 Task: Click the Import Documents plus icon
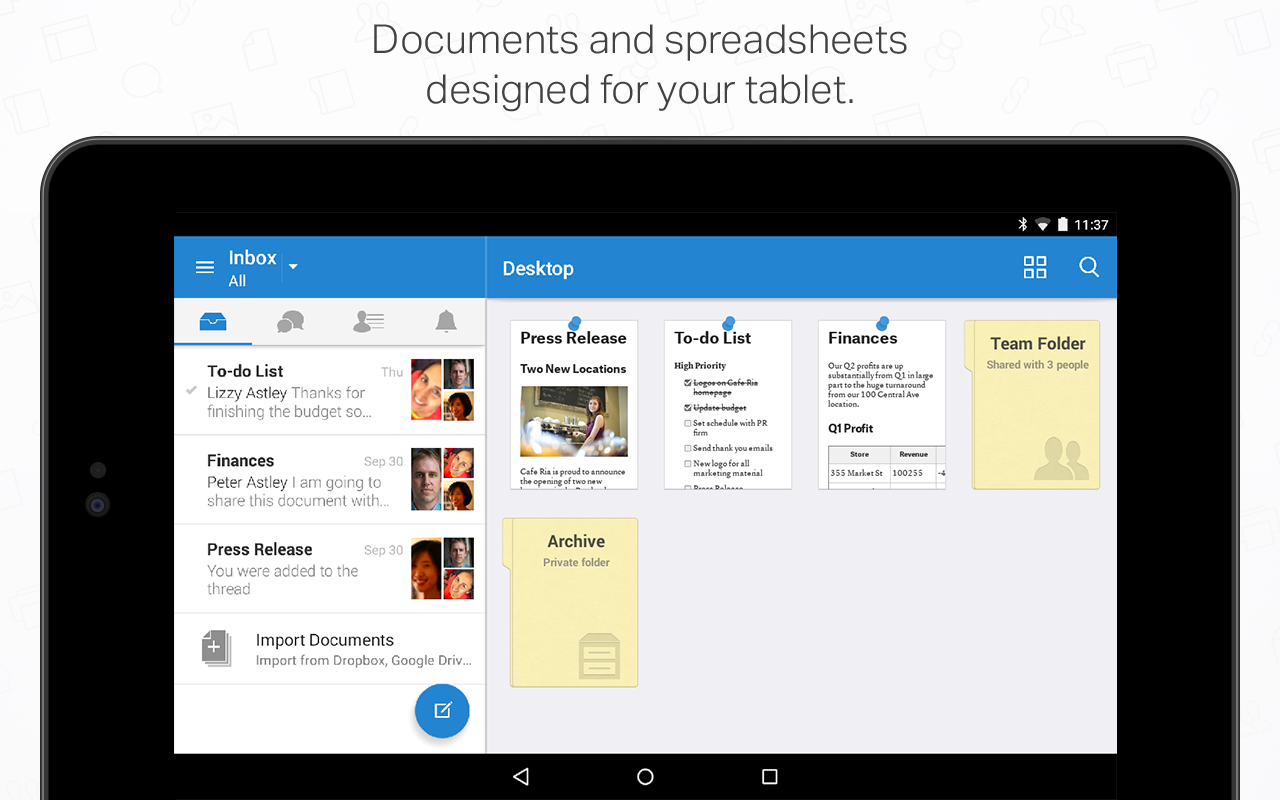216,649
